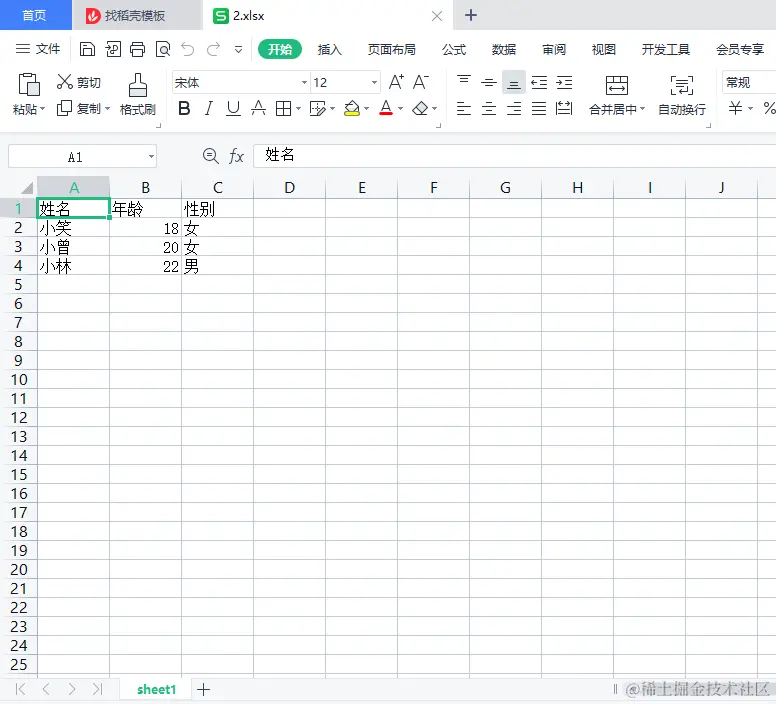This screenshot has height=704, width=776.
Task: Expand Copy options arrow
Action: pos(107,109)
